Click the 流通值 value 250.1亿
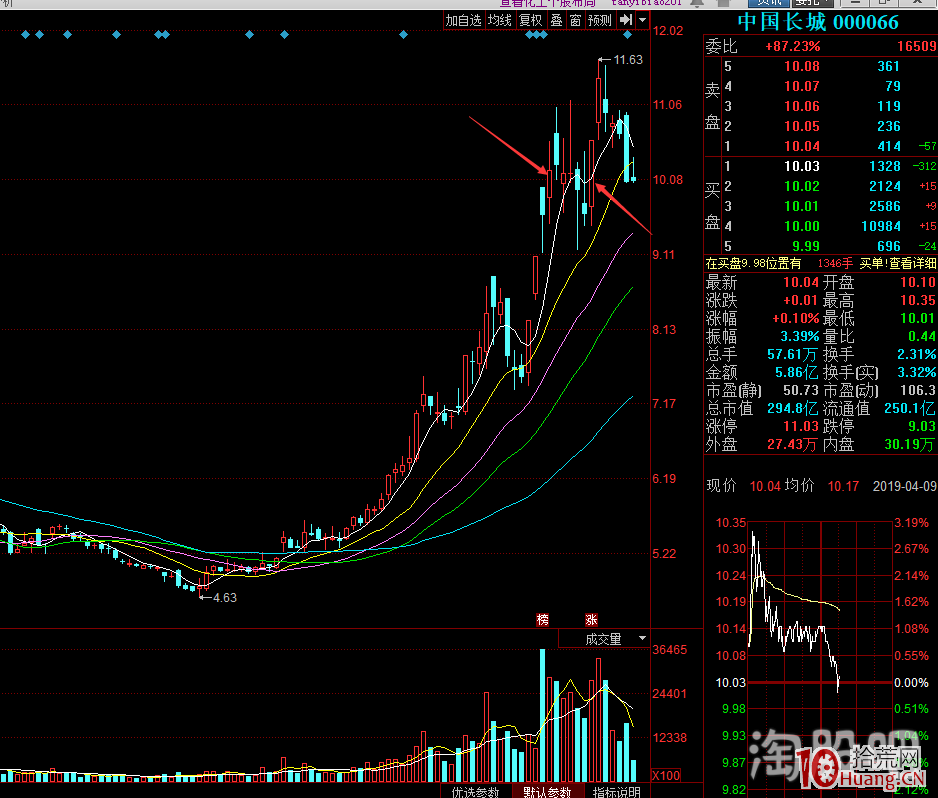The height and width of the screenshot is (798, 938). click(x=910, y=409)
